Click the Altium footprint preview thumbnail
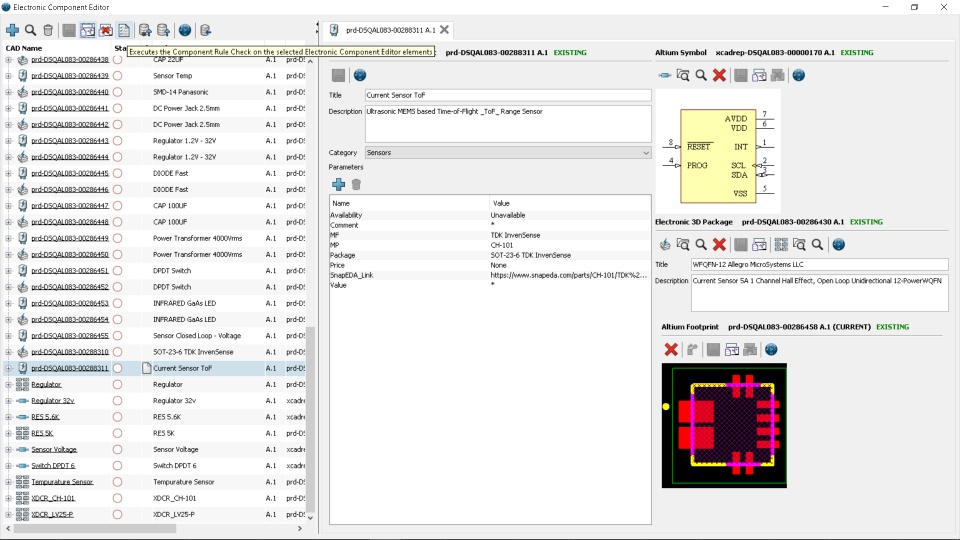The height and width of the screenshot is (540, 960). click(724, 426)
